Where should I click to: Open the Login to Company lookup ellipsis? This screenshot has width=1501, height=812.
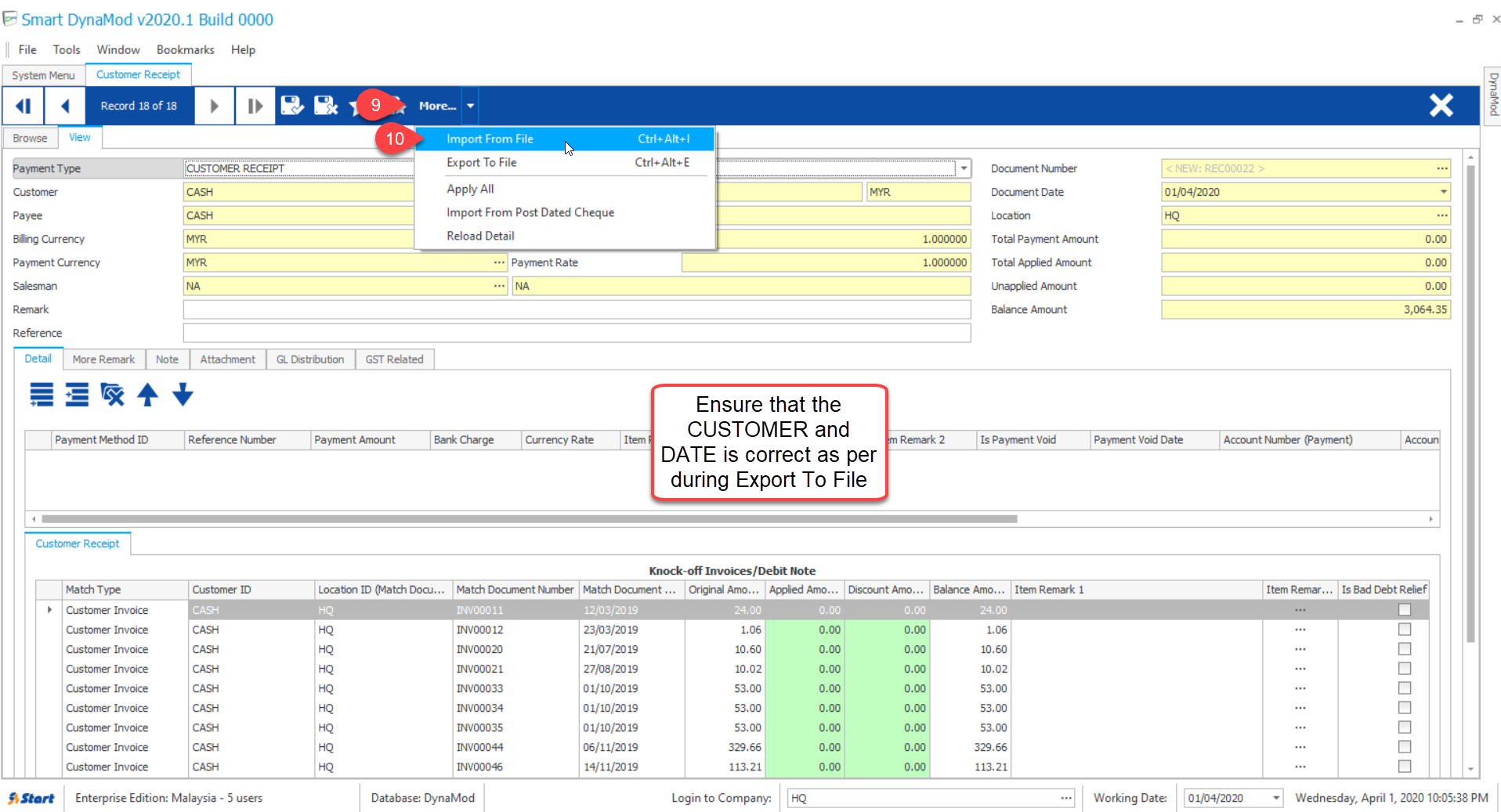point(1066,798)
